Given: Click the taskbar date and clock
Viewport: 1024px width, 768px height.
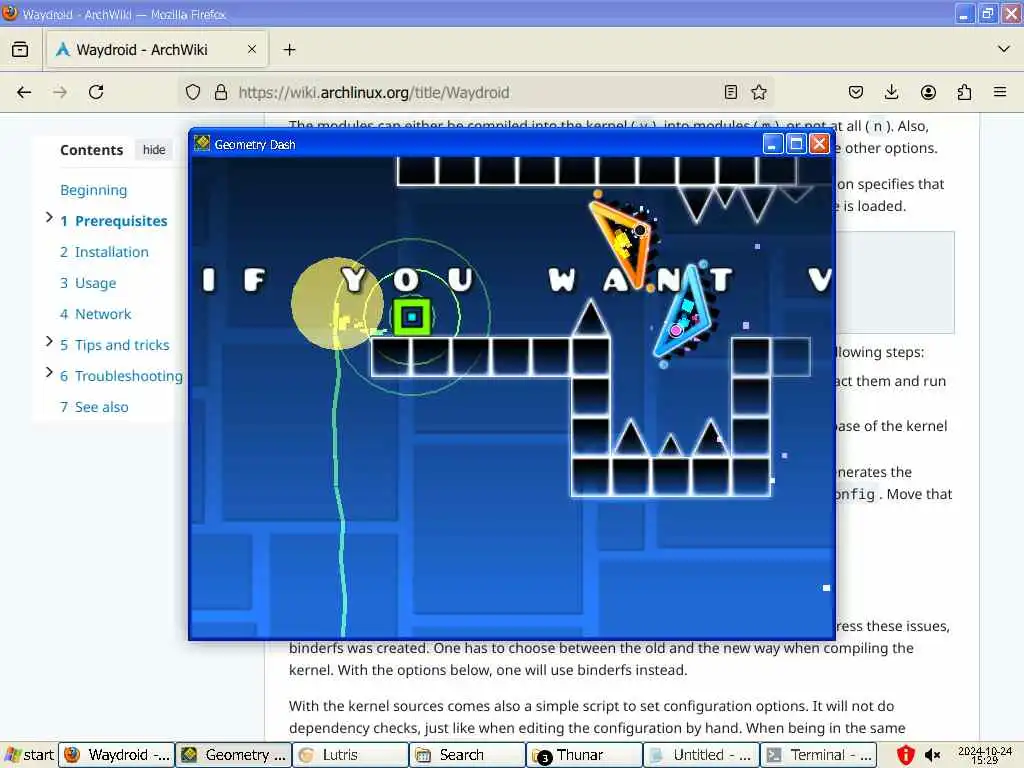Looking at the screenshot, I should pyautogui.click(x=985, y=755).
